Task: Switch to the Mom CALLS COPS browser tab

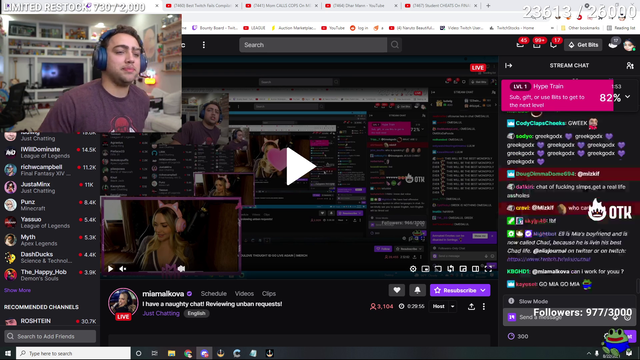Action: click(x=282, y=6)
